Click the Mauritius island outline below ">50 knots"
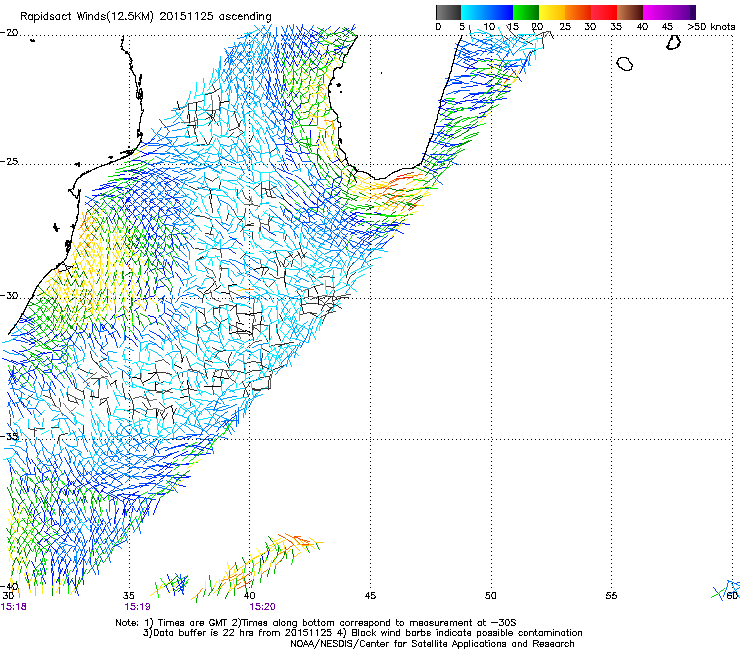Image resolution: width=740 pixels, height=650 pixels. (673, 43)
